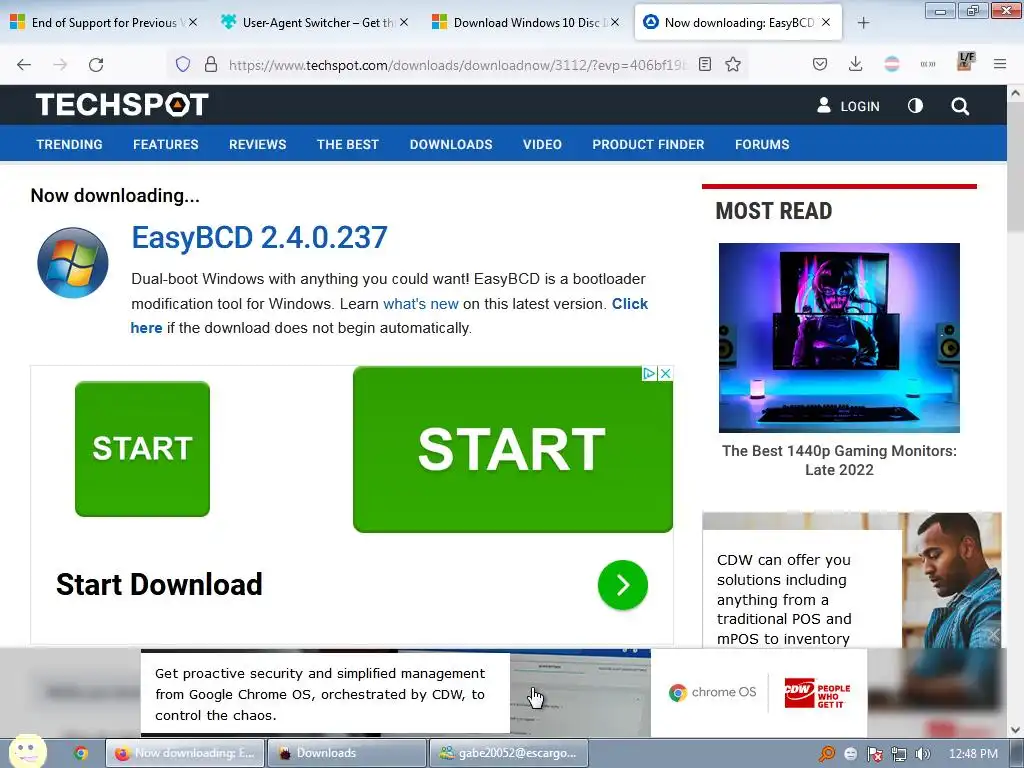Open the Start menu button
Screen dimensions: 1024x768
[x=27, y=752]
